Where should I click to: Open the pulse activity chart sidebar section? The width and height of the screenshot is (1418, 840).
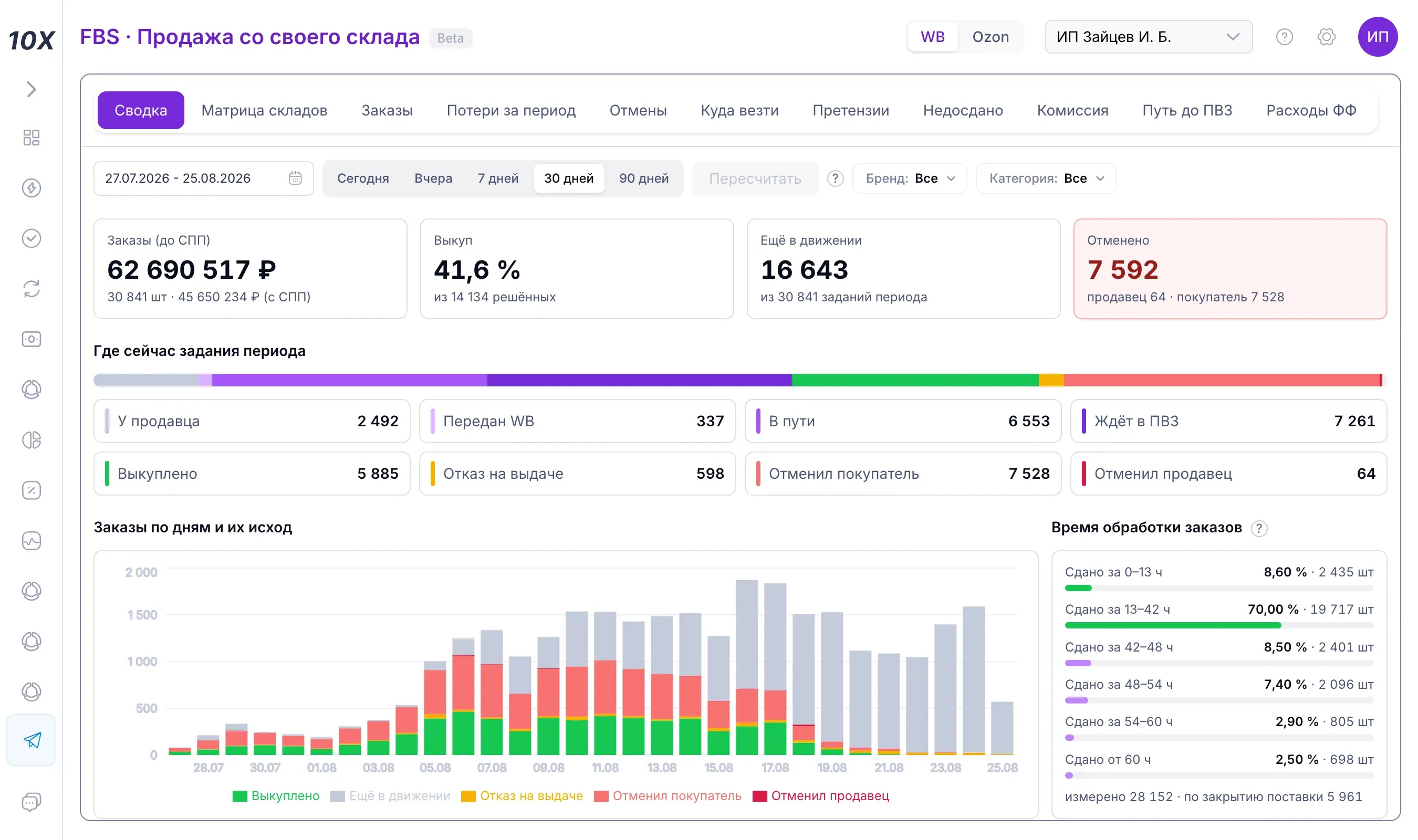point(31,541)
